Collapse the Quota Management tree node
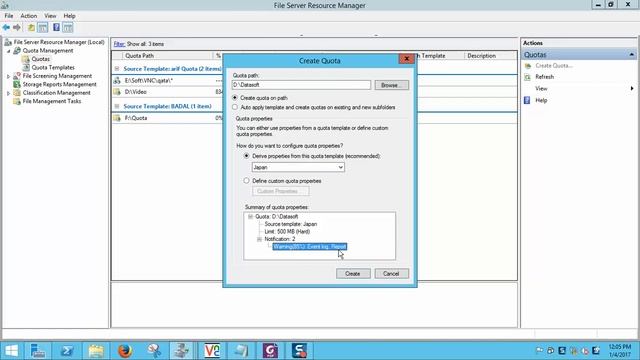Screen dimensions: 640x360 pos(8,51)
